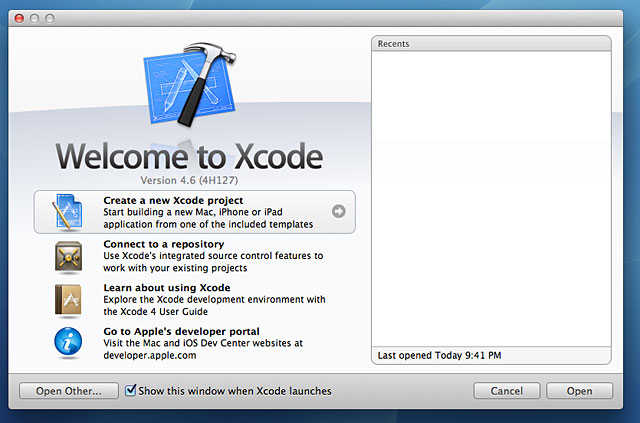The height and width of the screenshot is (423, 640).
Task: Select Create a new Xcode project
Action: pos(195,212)
